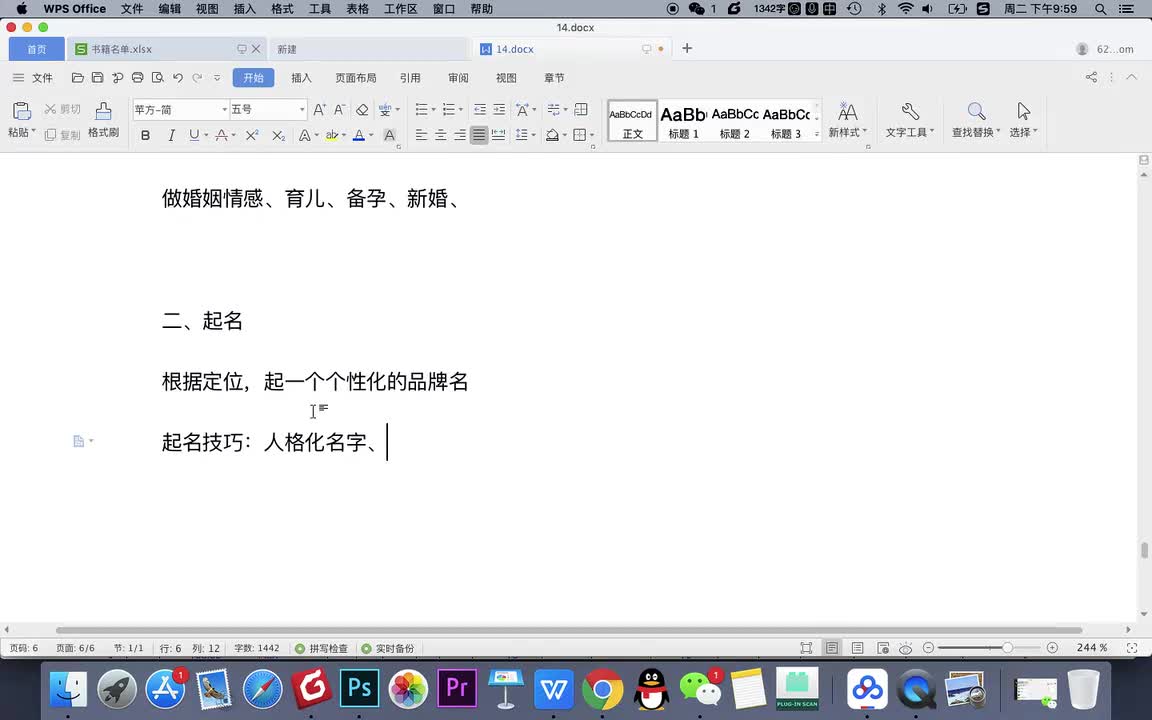Save the document with the disk icon

point(97,78)
